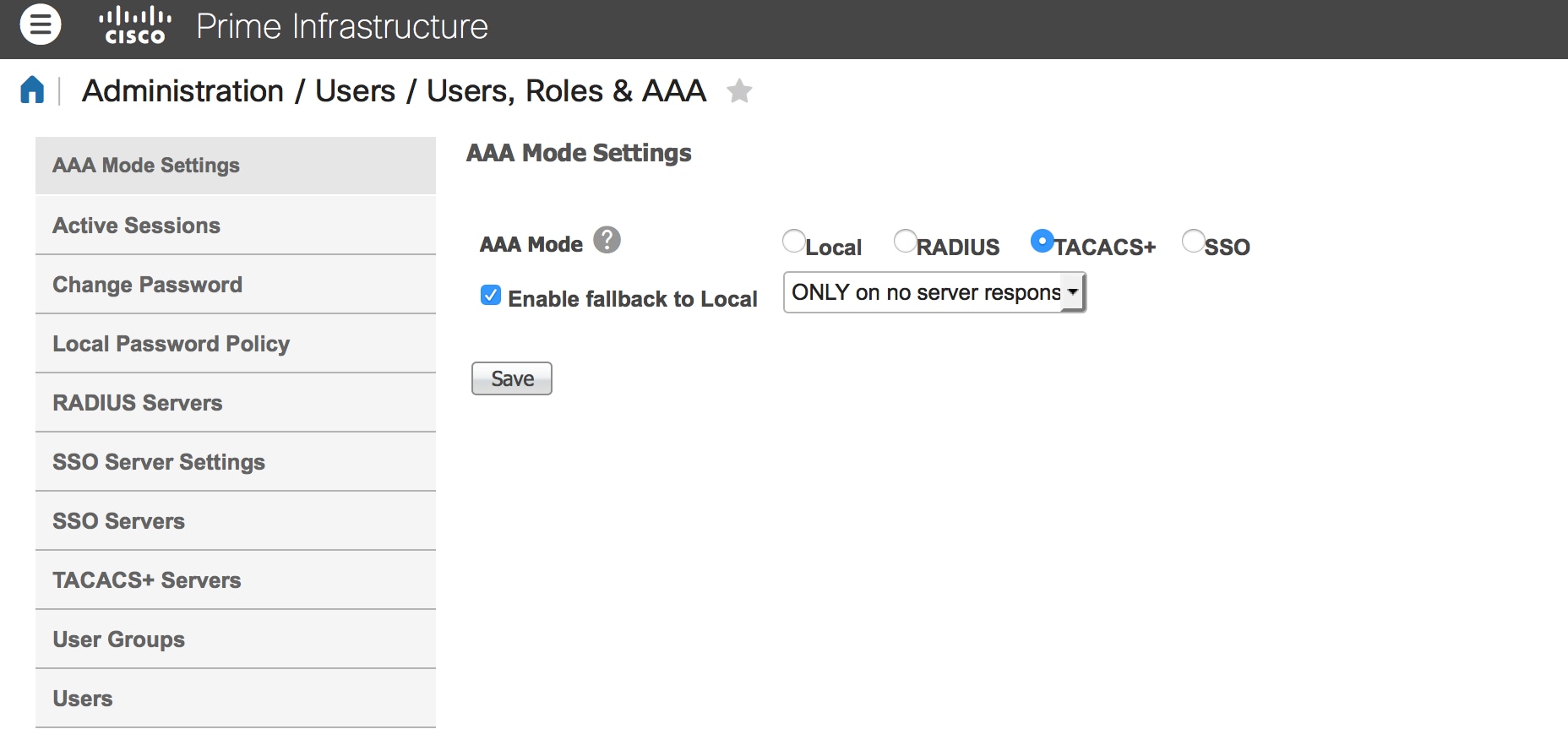This screenshot has width=1568, height=740.
Task: Open User Groups in the sidebar
Action: 236,639
